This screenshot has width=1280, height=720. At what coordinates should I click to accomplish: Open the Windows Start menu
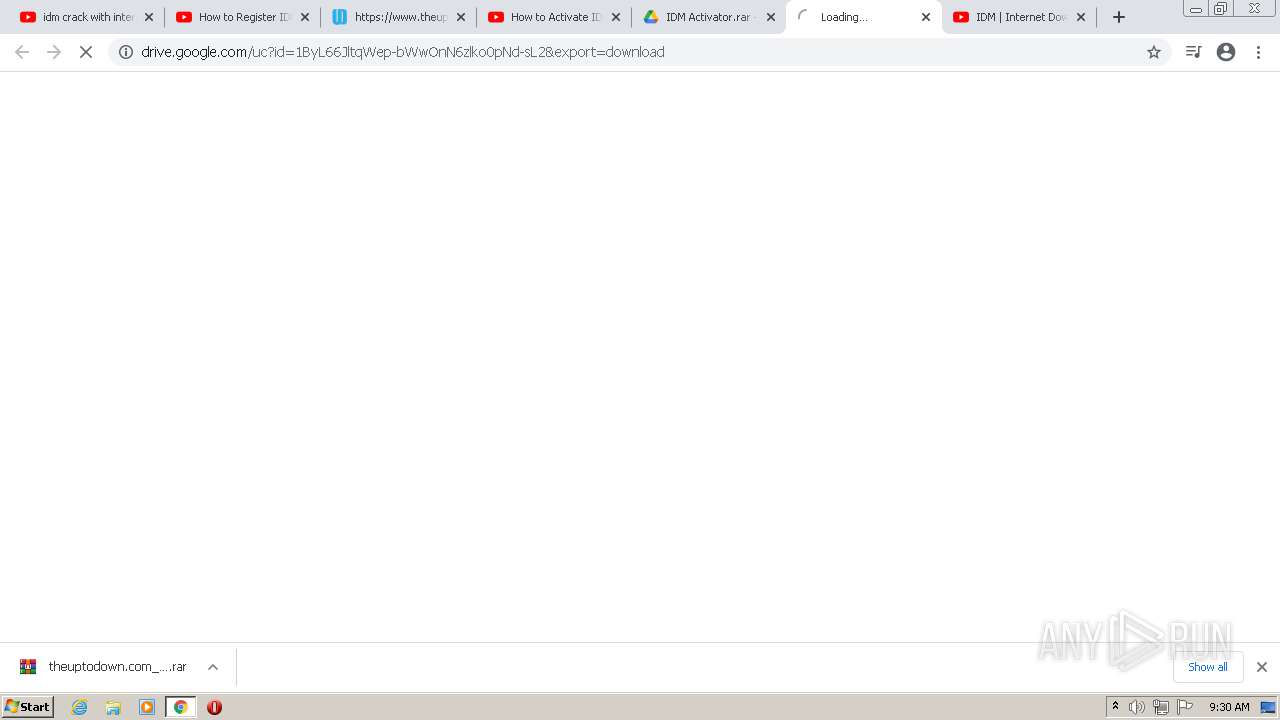coord(28,707)
